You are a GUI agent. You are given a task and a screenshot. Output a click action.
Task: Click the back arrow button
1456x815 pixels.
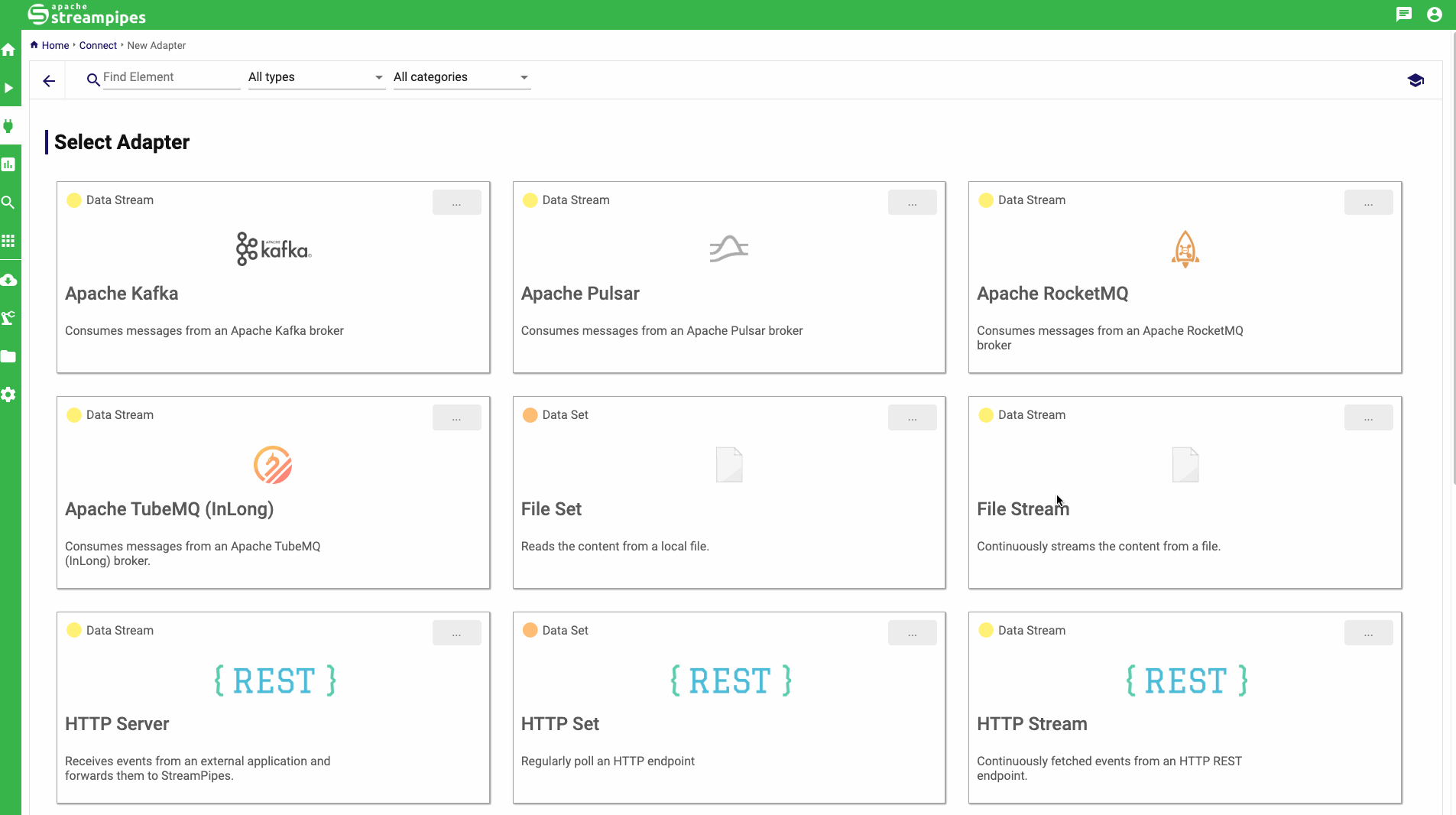[x=49, y=81]
